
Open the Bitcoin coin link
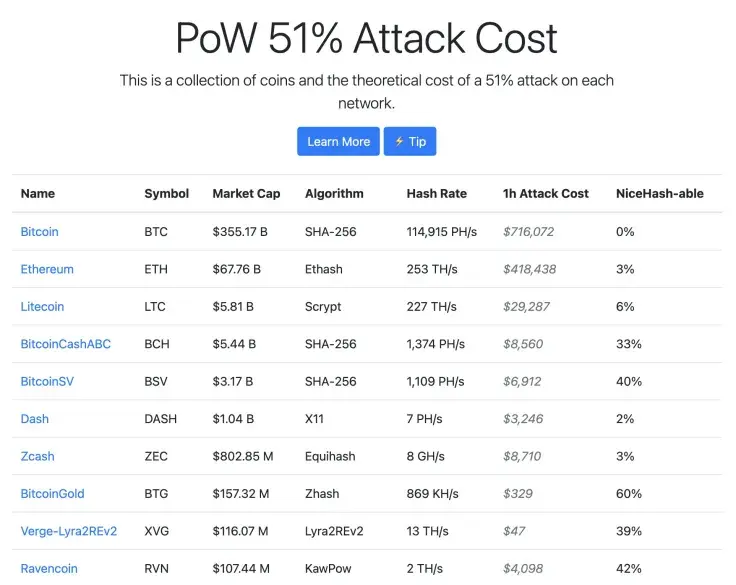point(40,232)
